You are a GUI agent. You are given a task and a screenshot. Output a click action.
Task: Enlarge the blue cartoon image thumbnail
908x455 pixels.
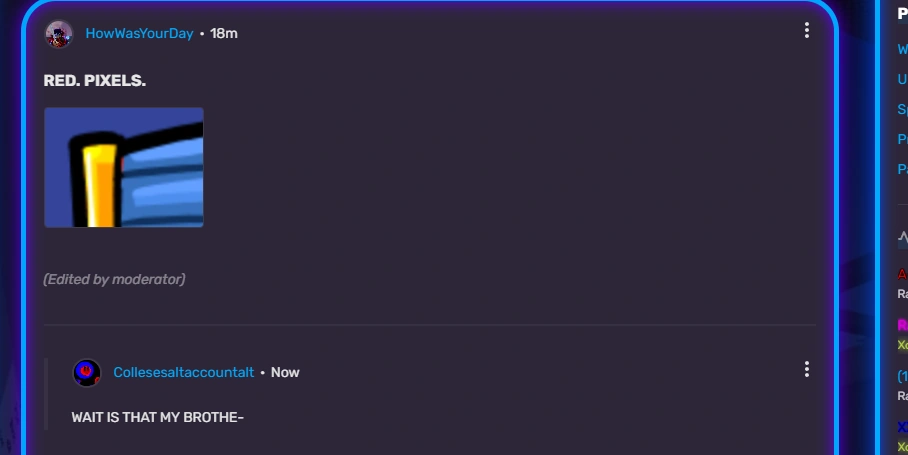[x=124, y=168]
